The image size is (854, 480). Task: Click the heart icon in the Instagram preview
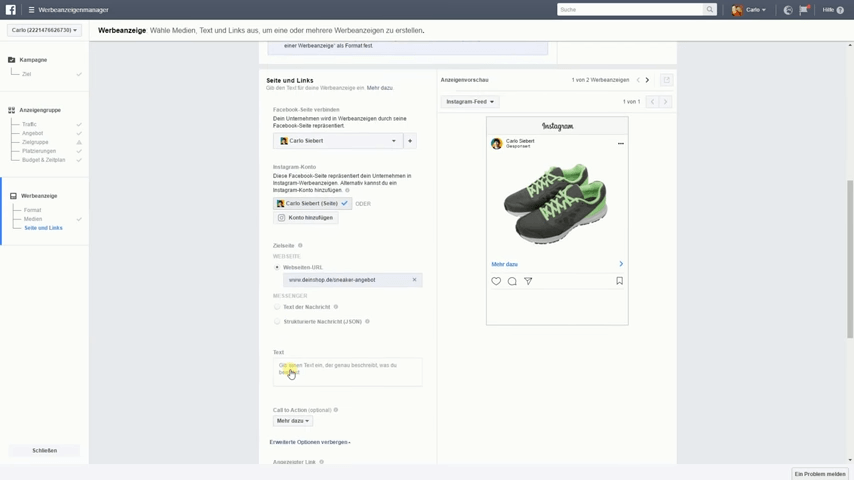point(496,281)
